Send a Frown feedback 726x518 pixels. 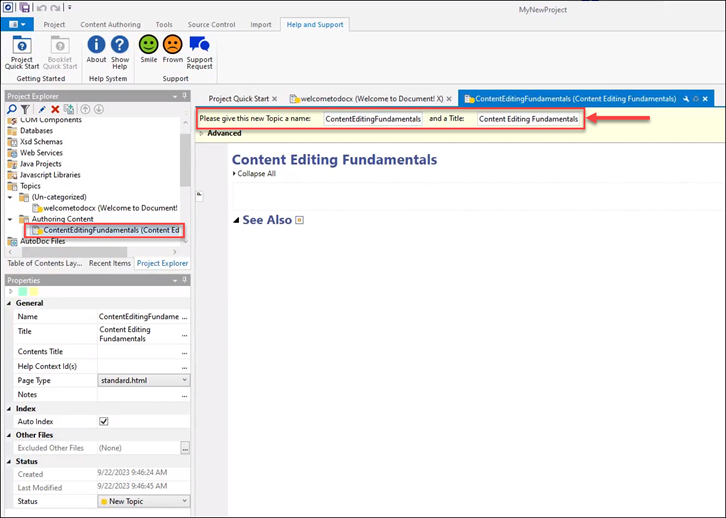pyautogui.click(x=173, y=47)
